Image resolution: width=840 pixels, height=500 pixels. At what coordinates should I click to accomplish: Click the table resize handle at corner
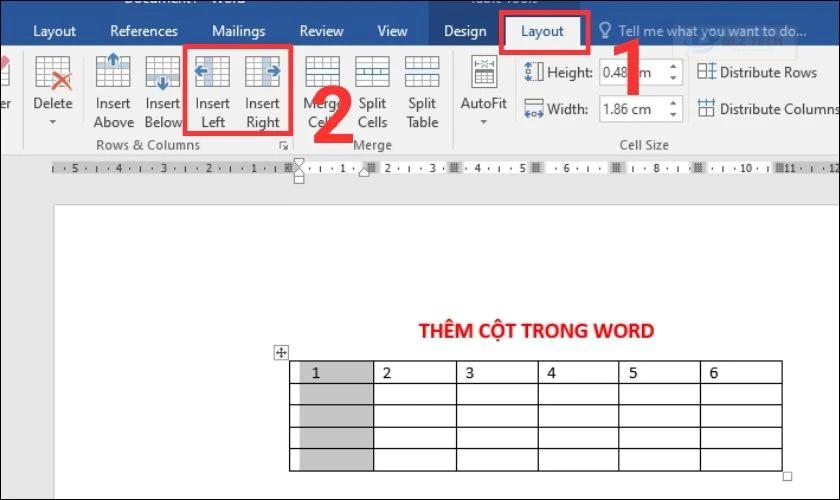click(787, 476)
